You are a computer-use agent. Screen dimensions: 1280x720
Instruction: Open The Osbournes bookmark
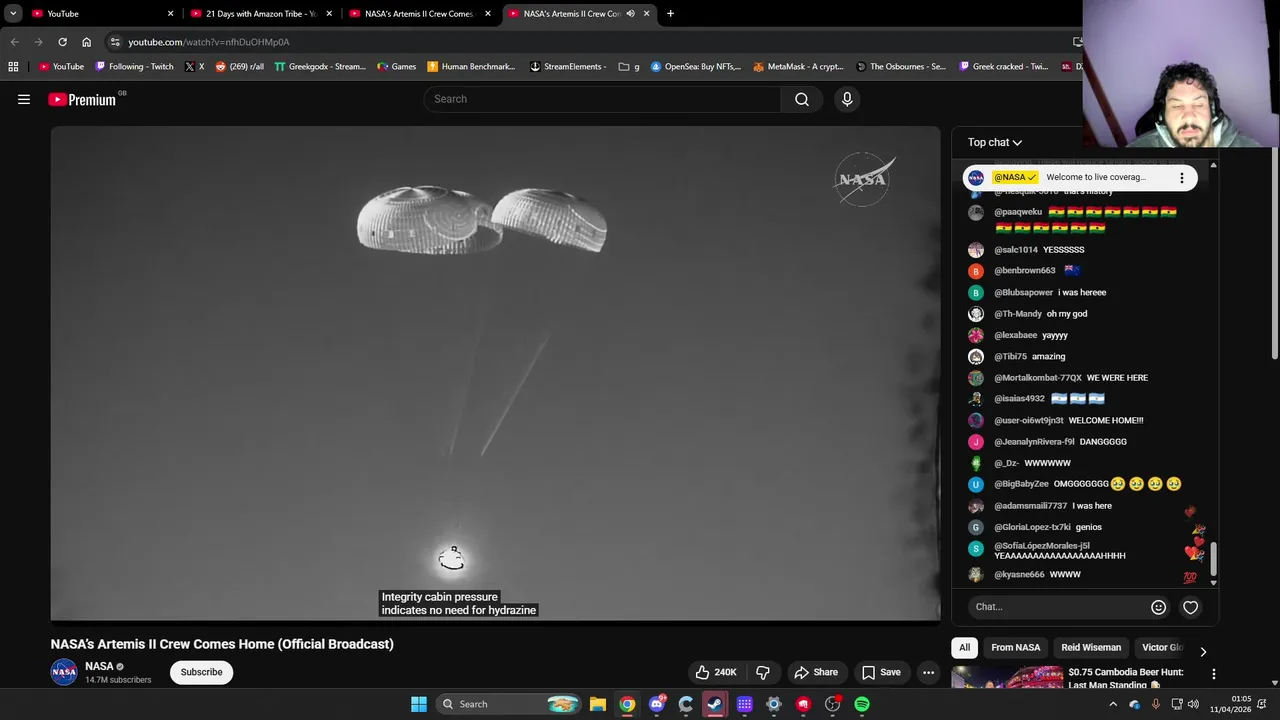[x=900, y=66]
